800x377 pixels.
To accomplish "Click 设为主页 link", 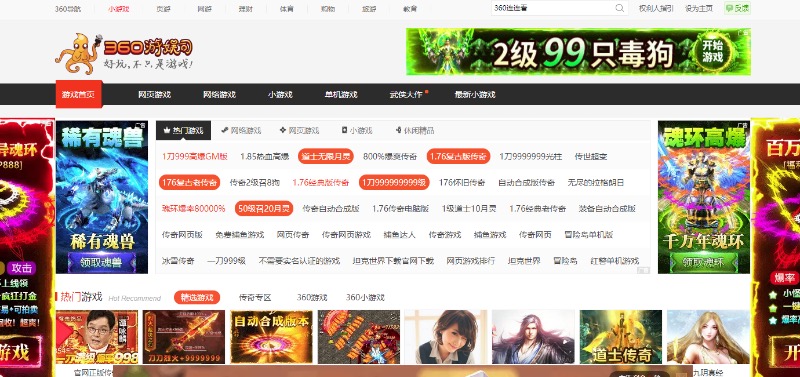I will point(699,8).
